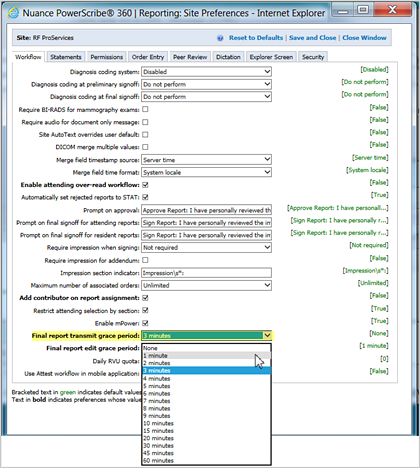The image size is (420, 468).
Task: Open Require impression when signing dropdown
Action: click(x=206, y=248)
